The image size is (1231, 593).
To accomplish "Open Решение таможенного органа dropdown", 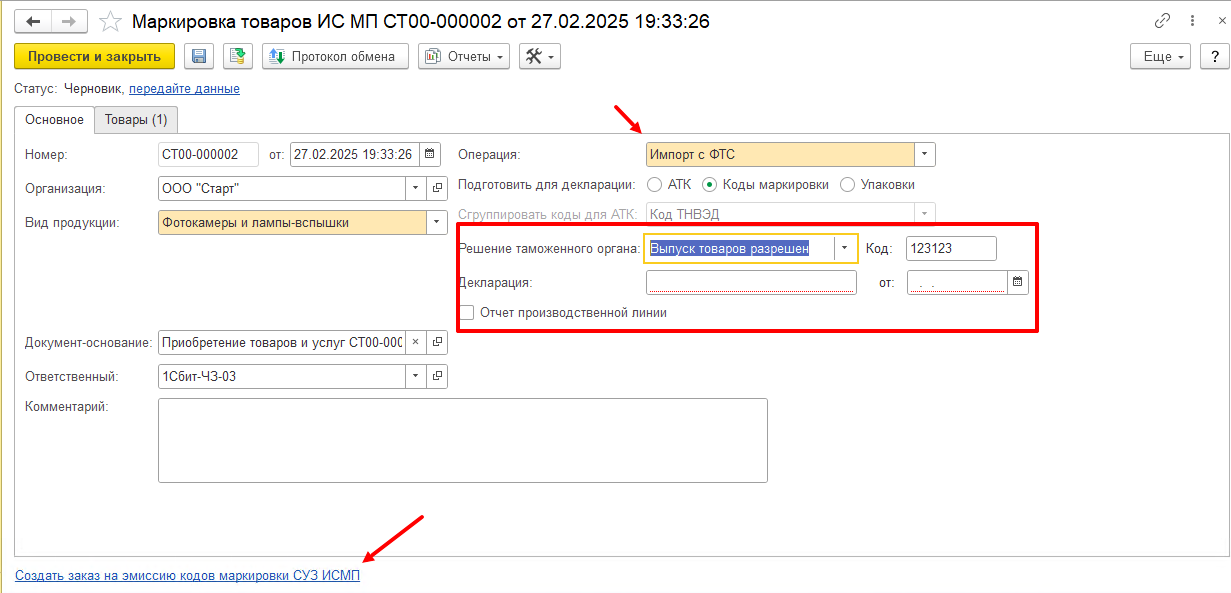I will 846,249.
